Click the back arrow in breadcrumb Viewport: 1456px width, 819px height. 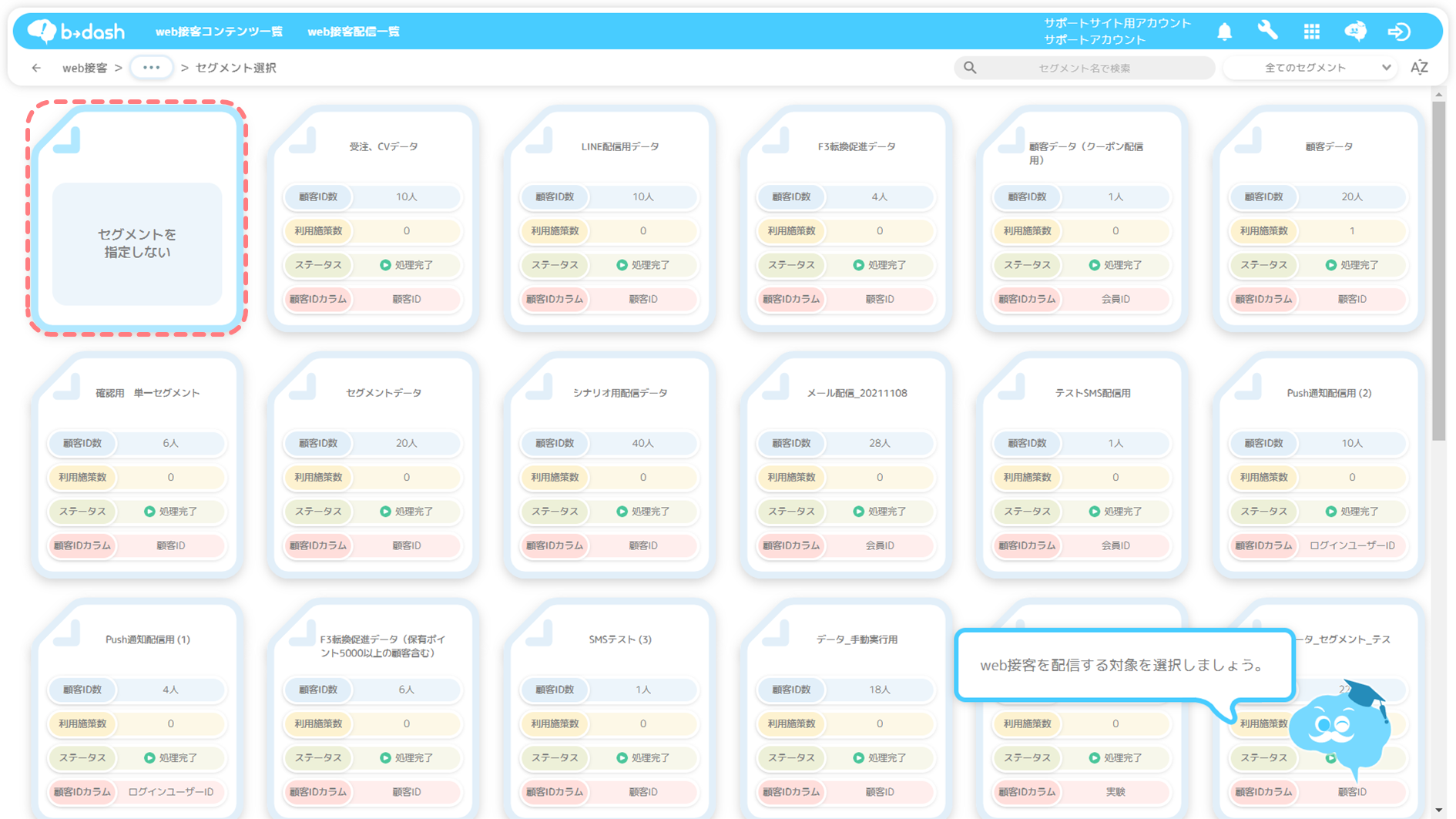pos(36,68)
